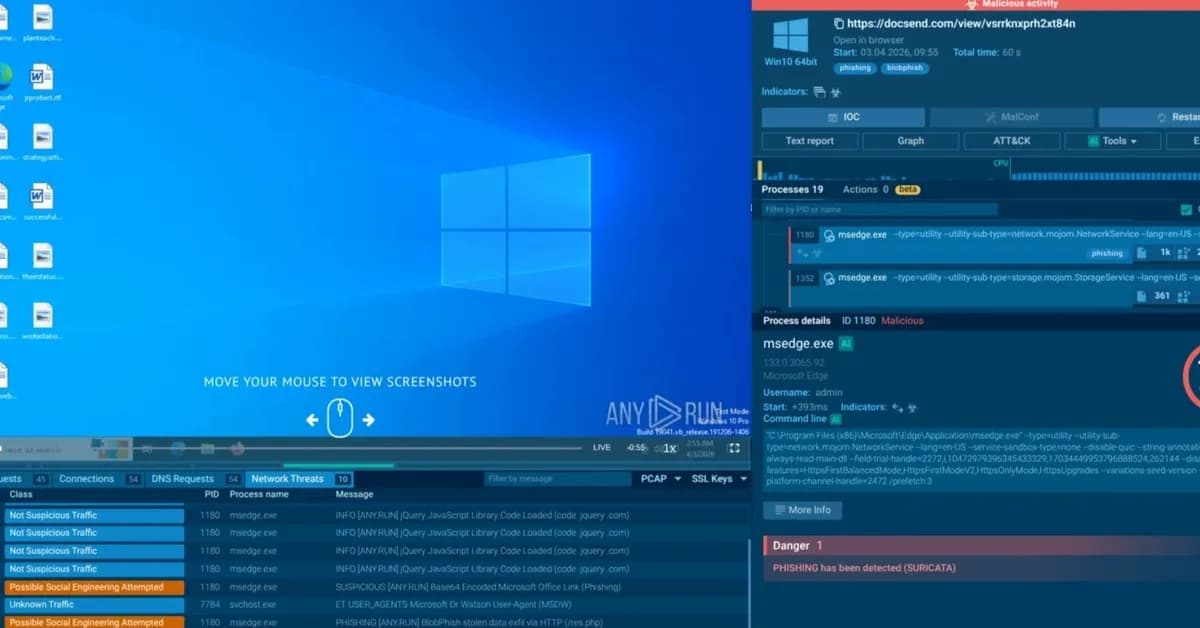This screenshot has width=1200, height=628.
Task: Click the AI icon on the Tools button
Action: coord(1094,141)
